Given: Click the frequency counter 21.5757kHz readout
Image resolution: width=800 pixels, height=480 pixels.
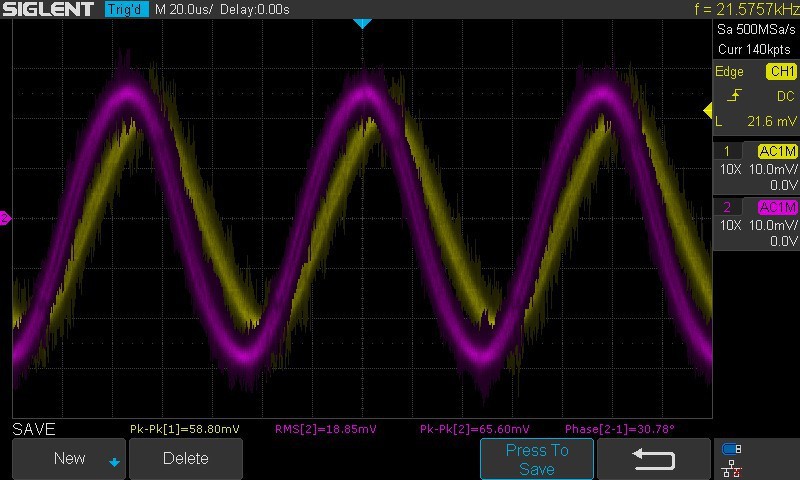Looking at the screenshot, I should 746,9.
